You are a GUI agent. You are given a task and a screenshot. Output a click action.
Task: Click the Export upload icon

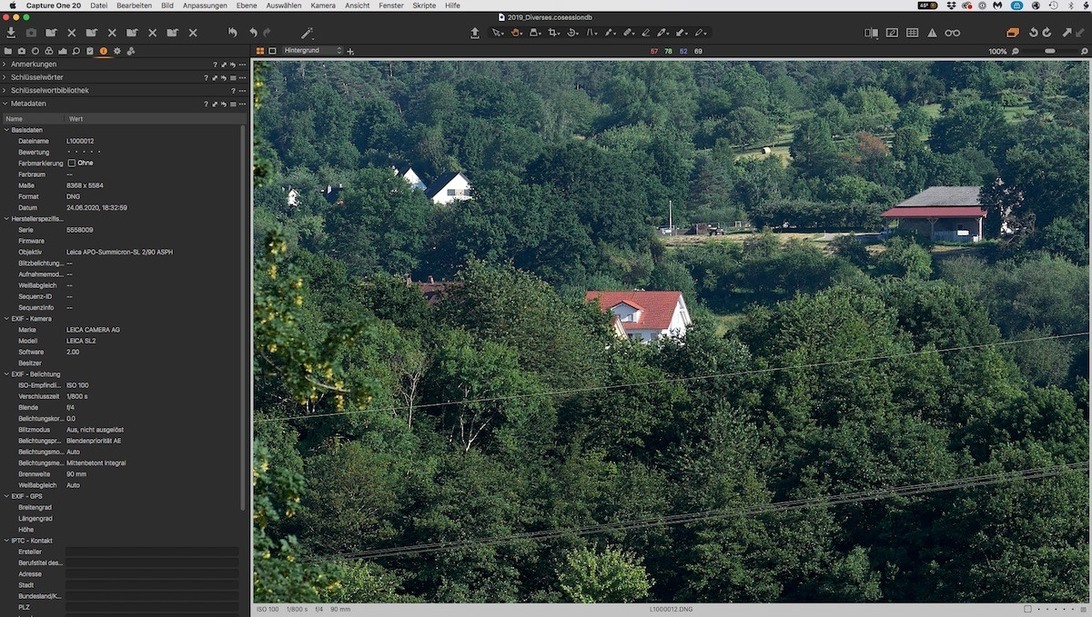tap(475, 33)
